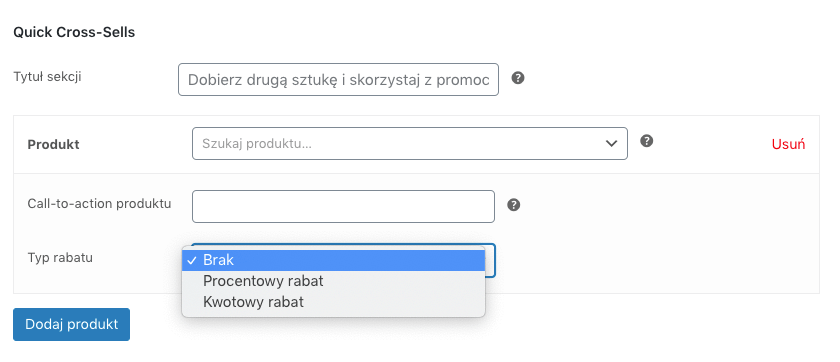
Task: Focus the Call-to-action produktu input box
Action: tap(343, 206)
